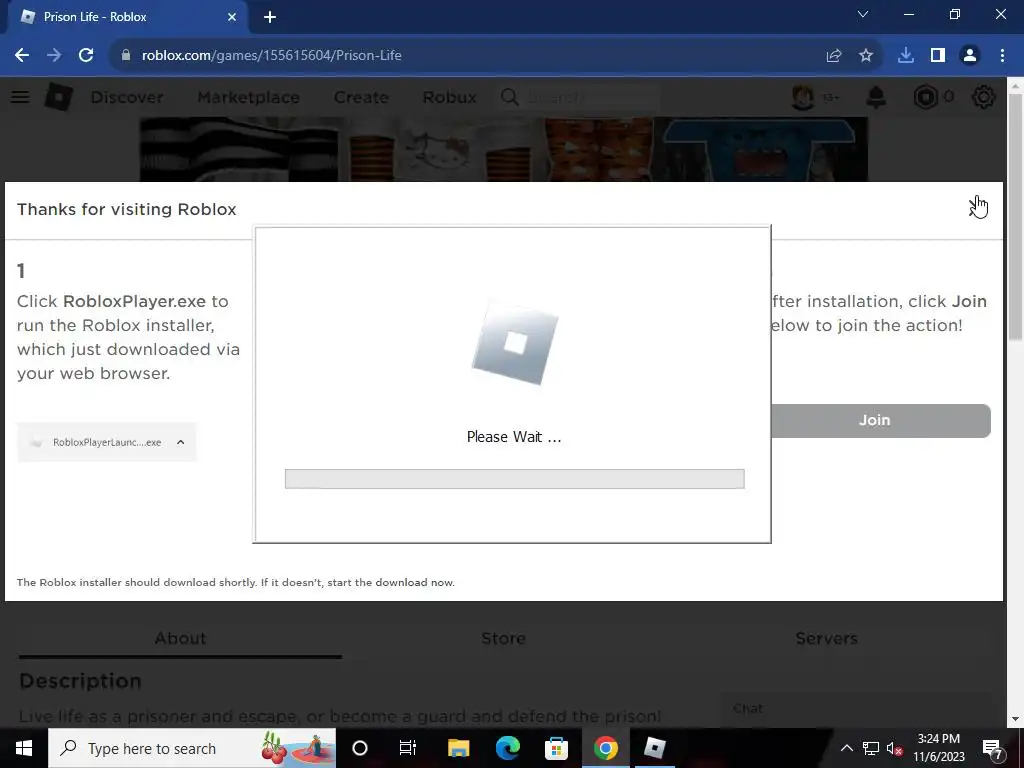Open Task View on the taskbar

(x=408, y=748)
